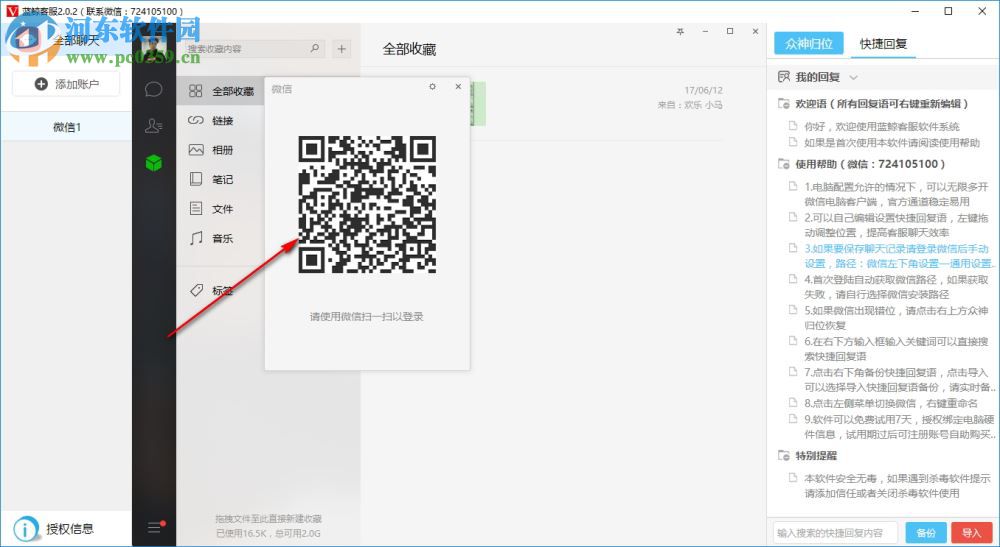The width and height of the screenshot is (1000, 547).
Task: Expand the 我的回复 dropdown
Action: click(x=853, y=78)
